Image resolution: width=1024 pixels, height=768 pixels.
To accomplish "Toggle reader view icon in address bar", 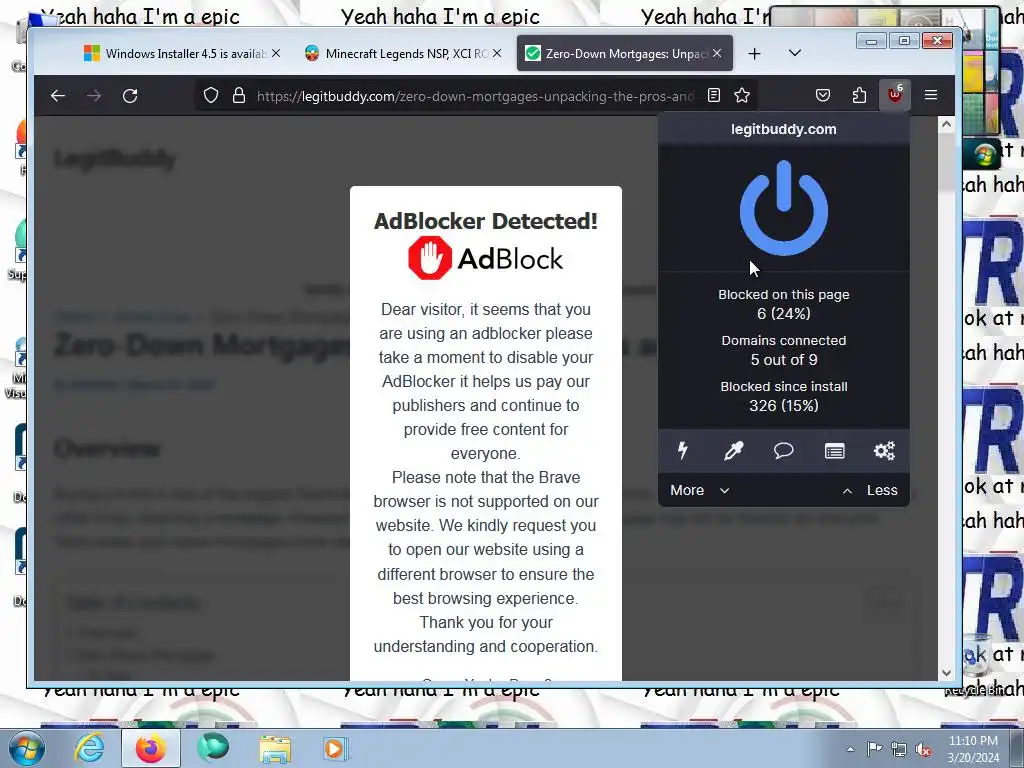I will (714, 95).
